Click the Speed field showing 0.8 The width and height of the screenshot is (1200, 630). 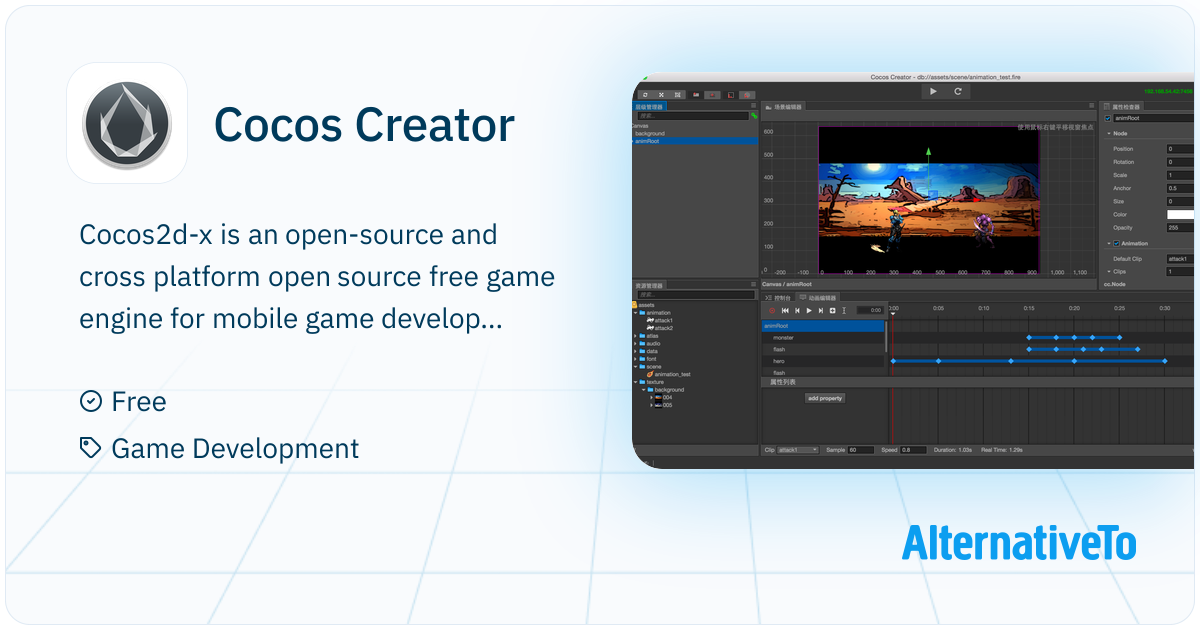point(913,450)
